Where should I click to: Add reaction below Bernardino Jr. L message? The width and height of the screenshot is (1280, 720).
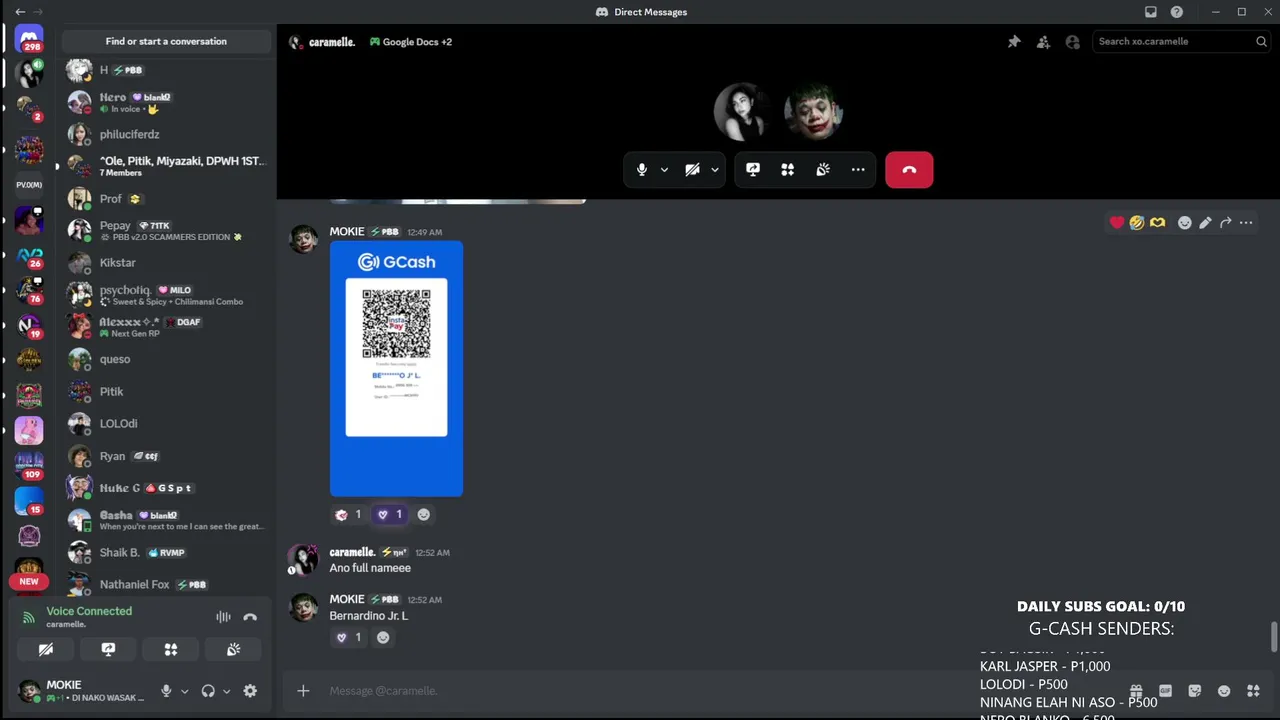click(x=383, y=638)
